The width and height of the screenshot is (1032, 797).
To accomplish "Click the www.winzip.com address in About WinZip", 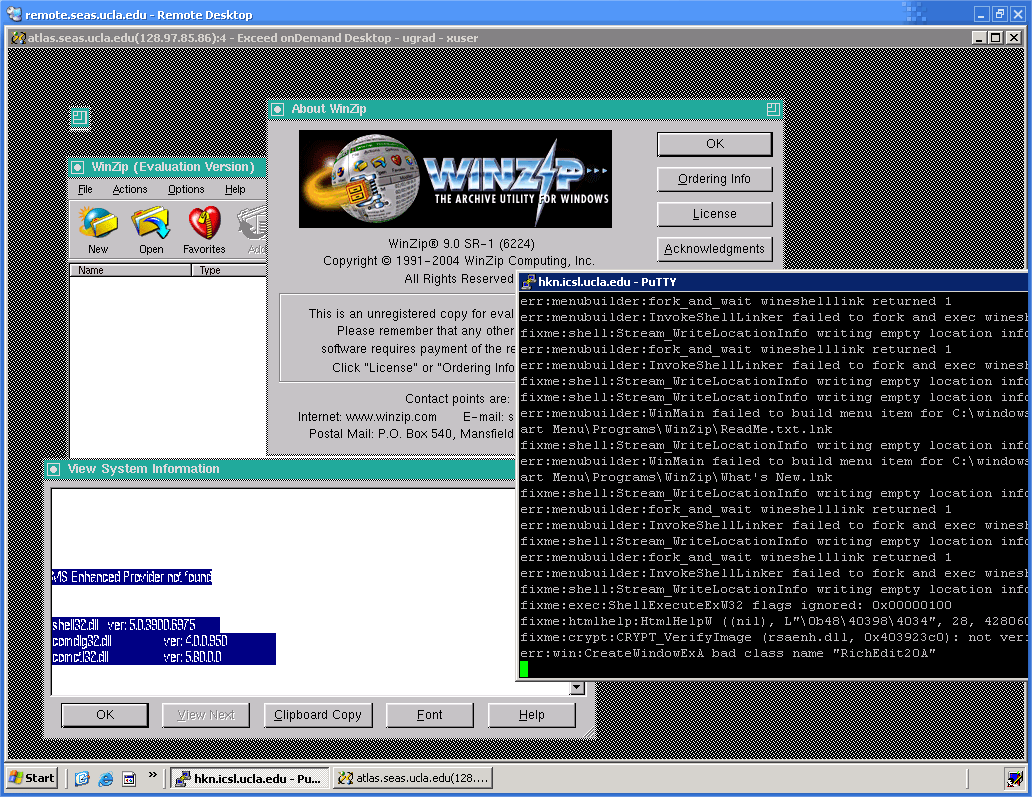I will (391, 417).
